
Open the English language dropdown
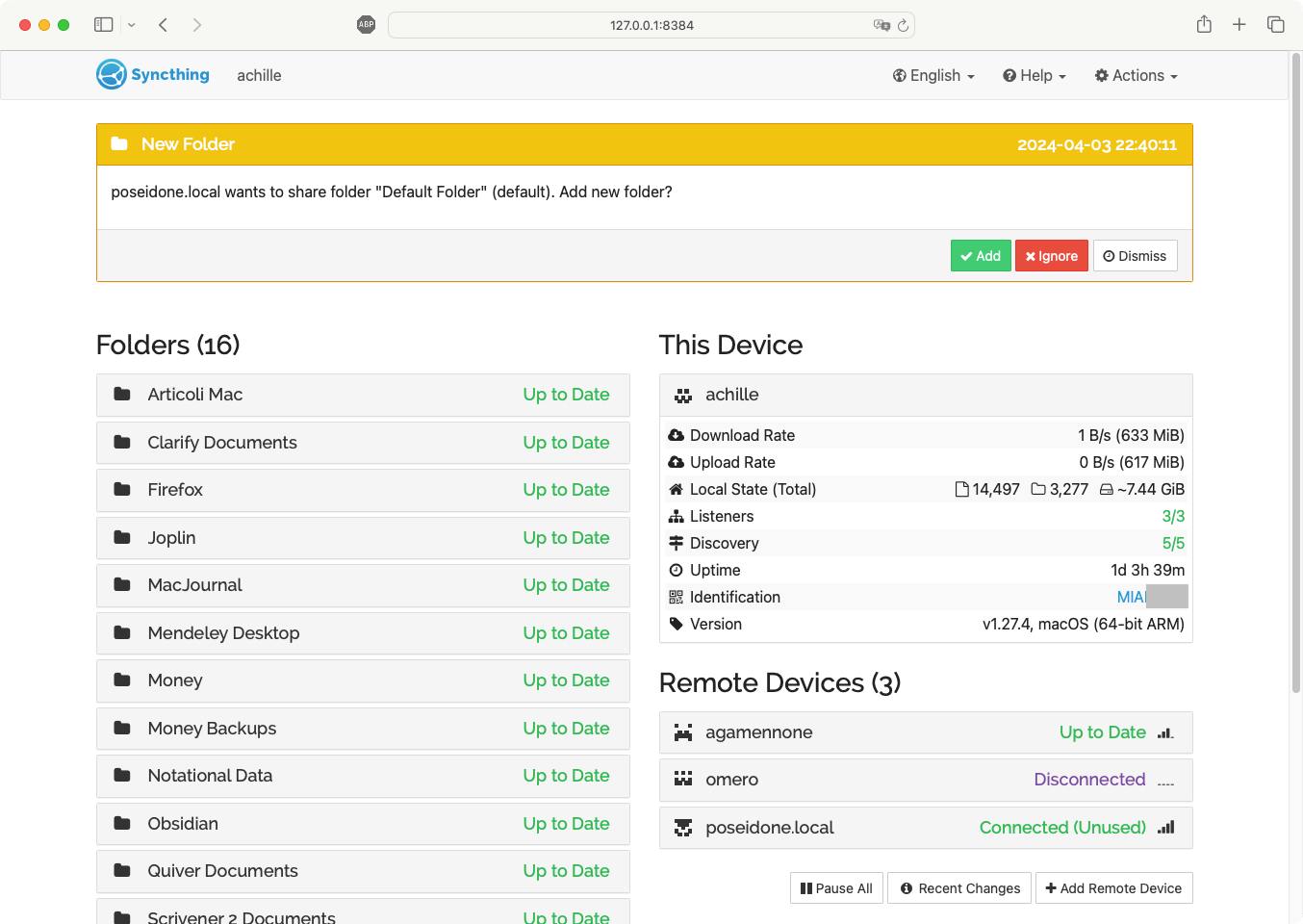(x=933, y=76)
